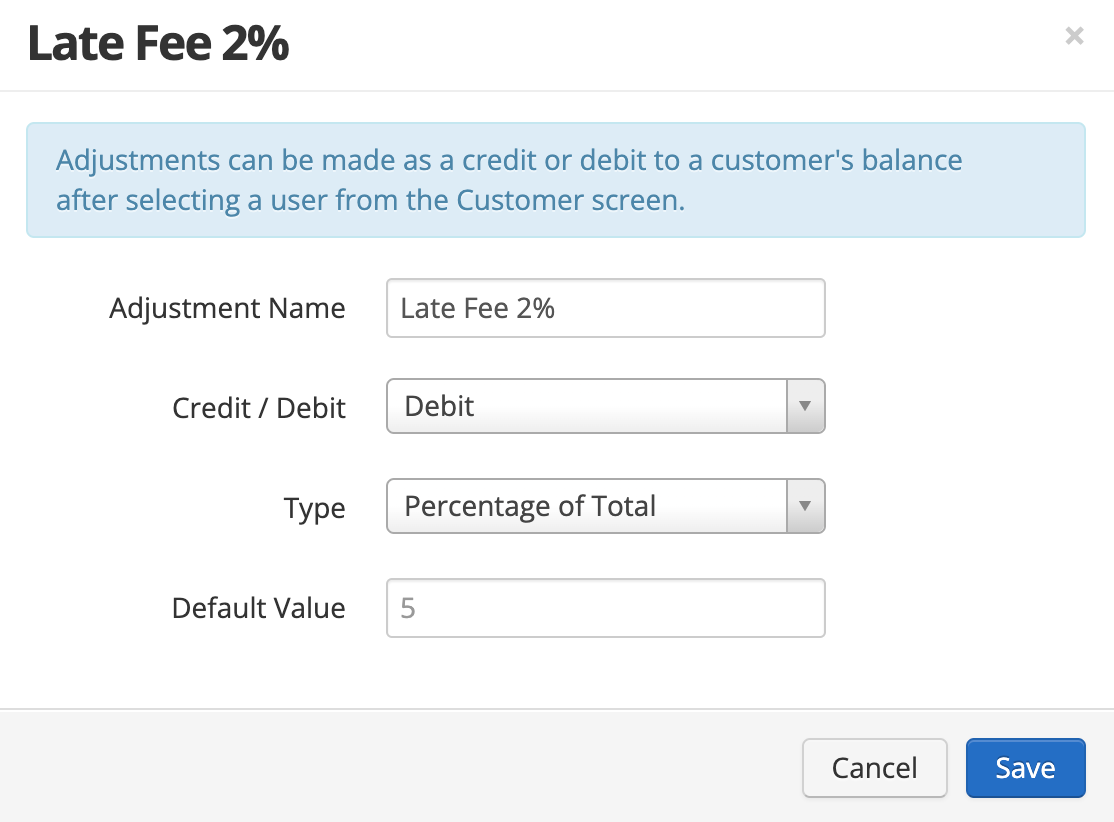Select the word Debit in the combo box

439,406
